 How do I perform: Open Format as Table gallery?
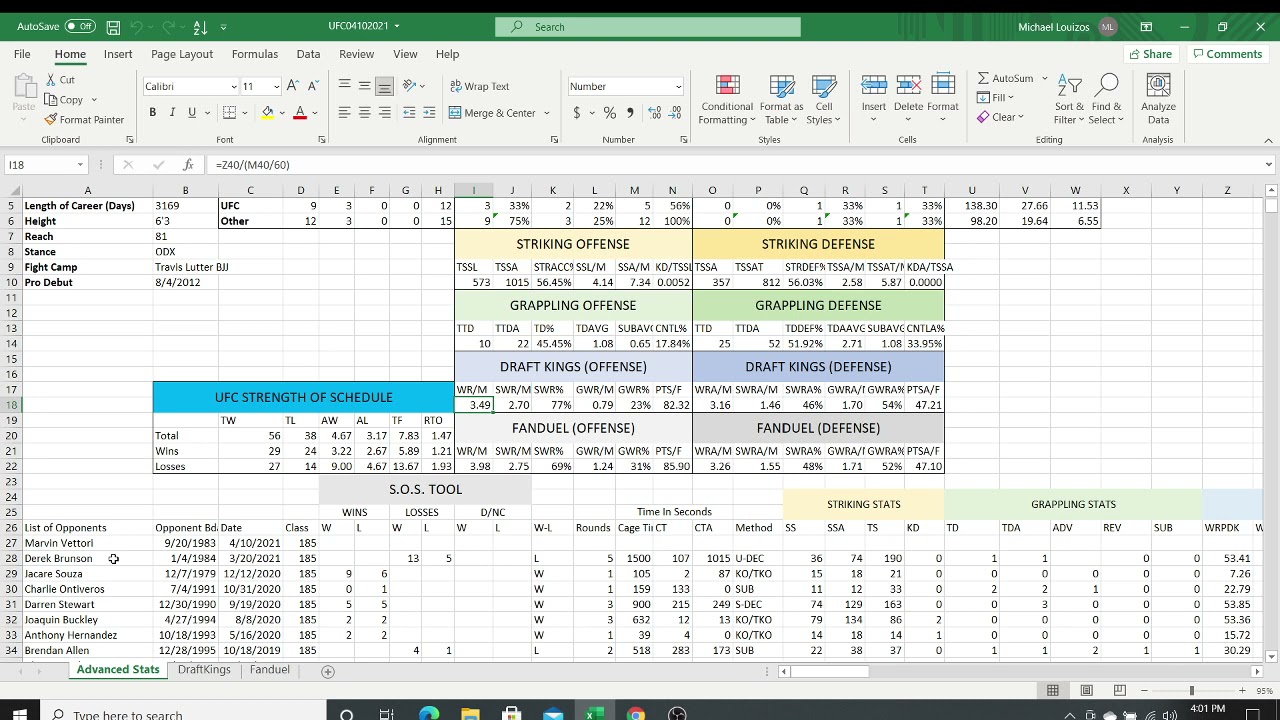click(x=781, y=100)
